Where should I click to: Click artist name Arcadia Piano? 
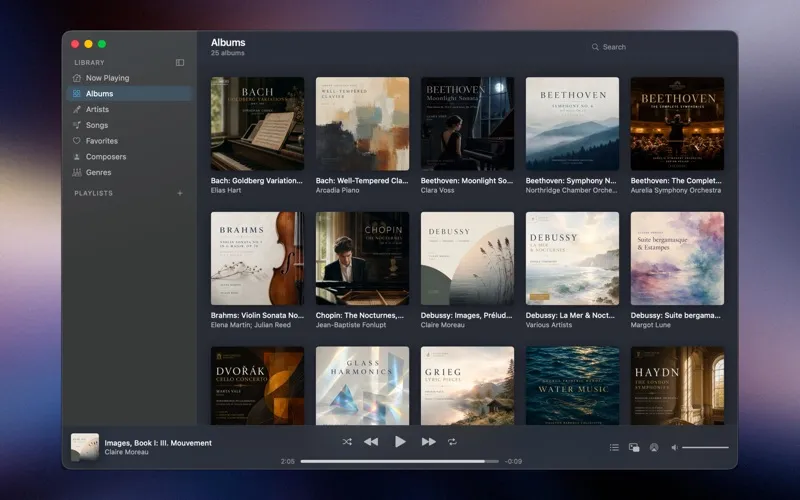[337, 190]
